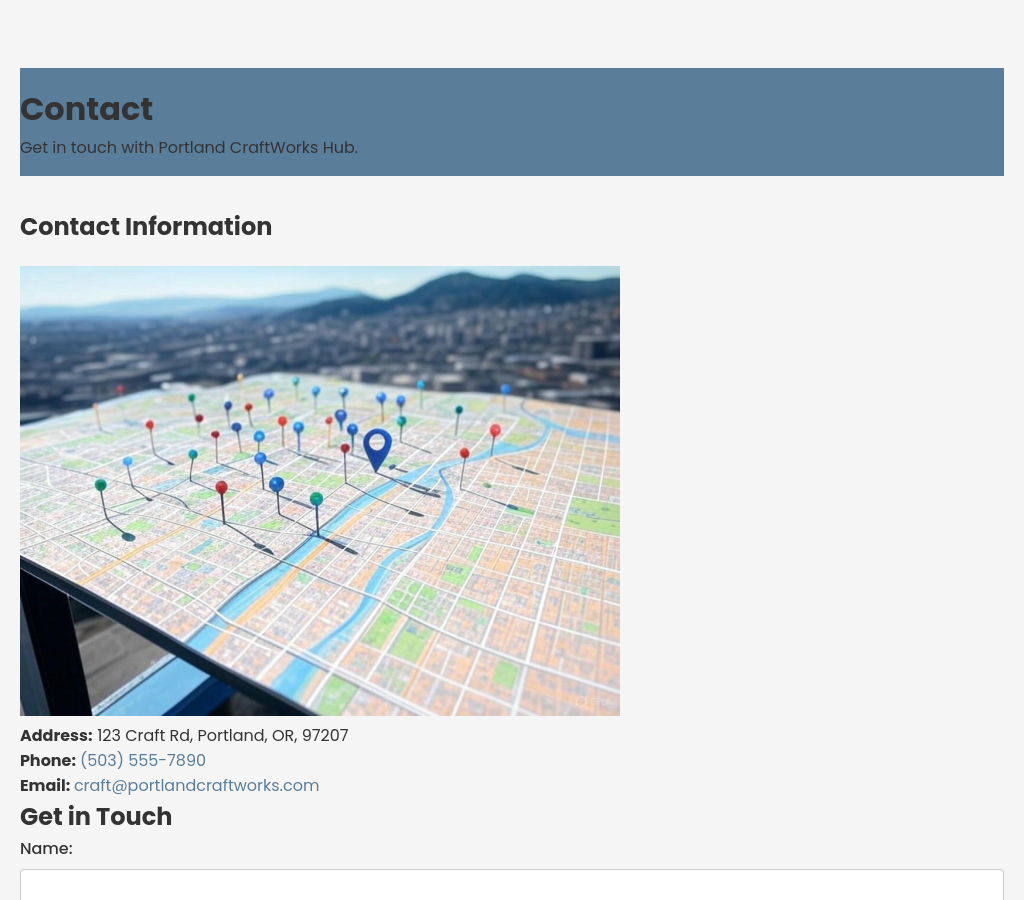Select the red pin at the map's right edge

pos(495,430)
